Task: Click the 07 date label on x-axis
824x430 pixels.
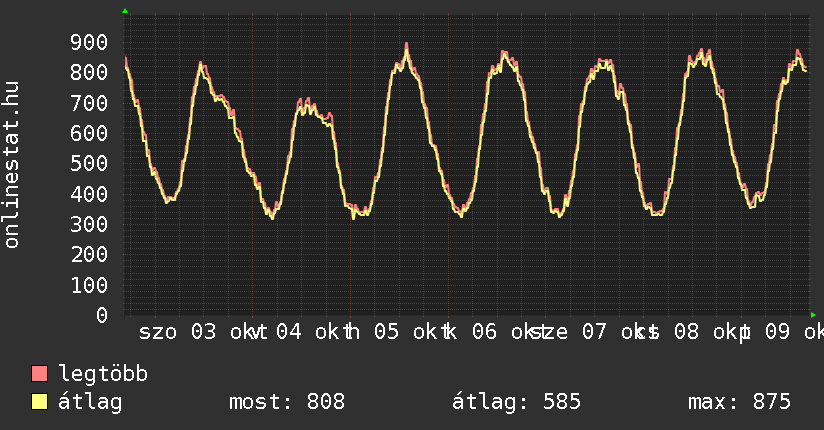Action: click(594, 332)
